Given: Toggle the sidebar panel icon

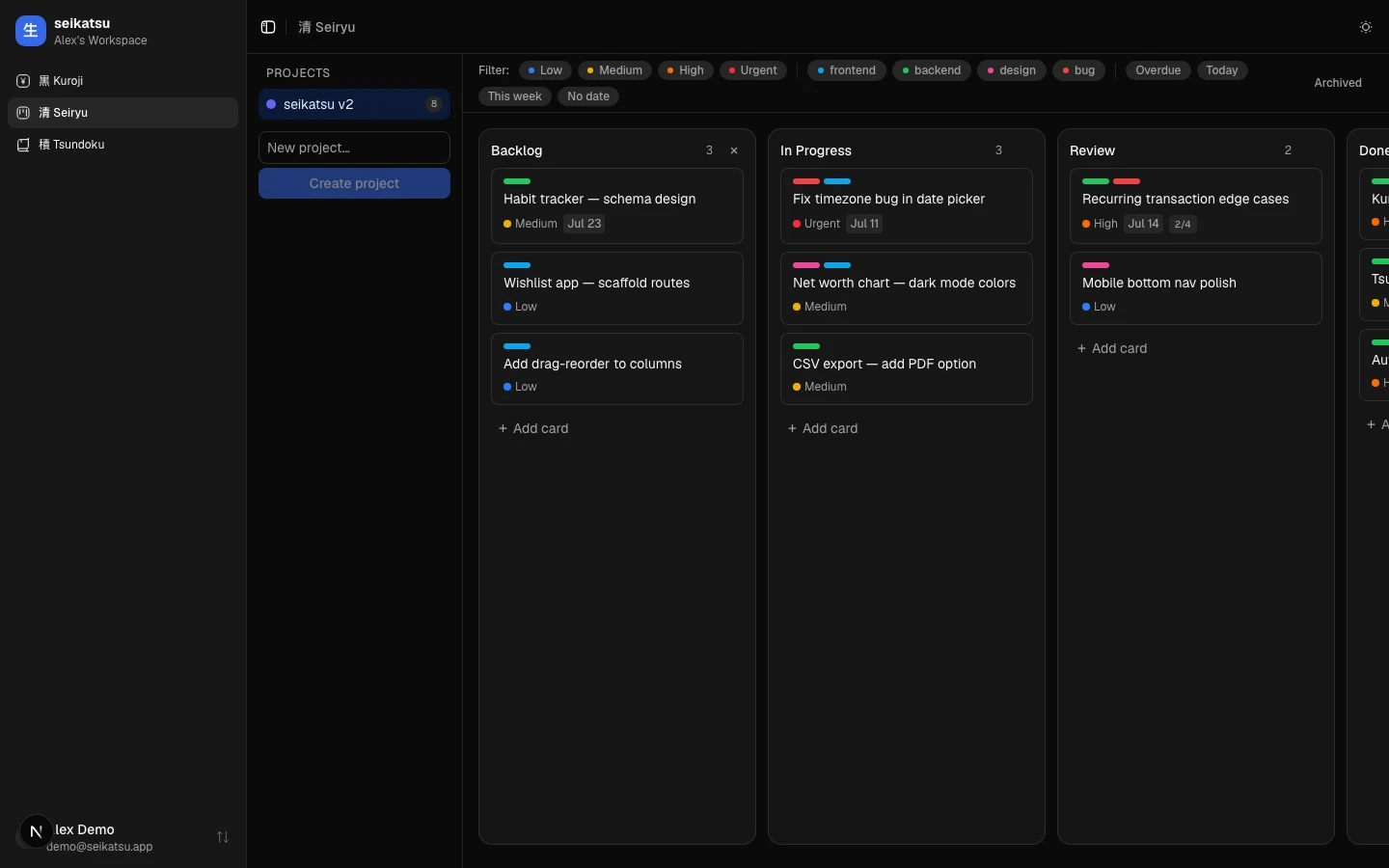Looking at the screenshot, I should 268,27.
